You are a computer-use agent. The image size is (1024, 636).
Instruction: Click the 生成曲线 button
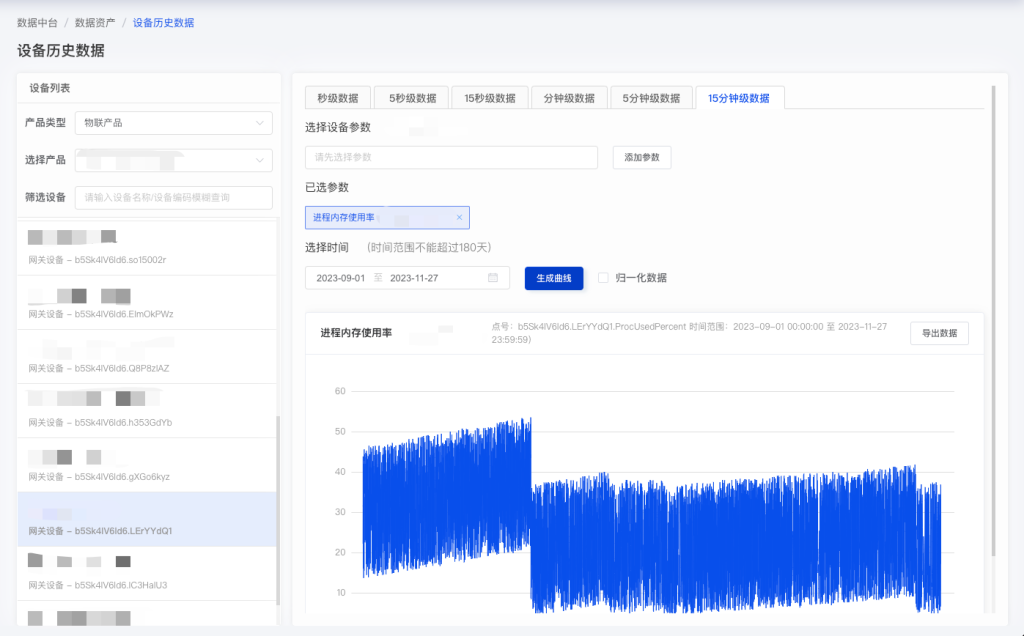pos(552,278)
